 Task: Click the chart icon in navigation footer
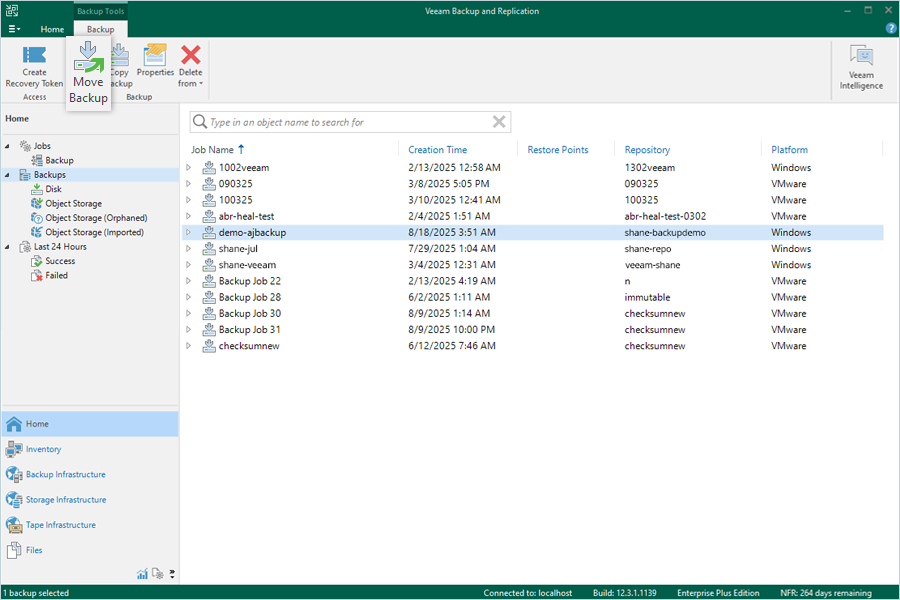[x=142, y=574]
